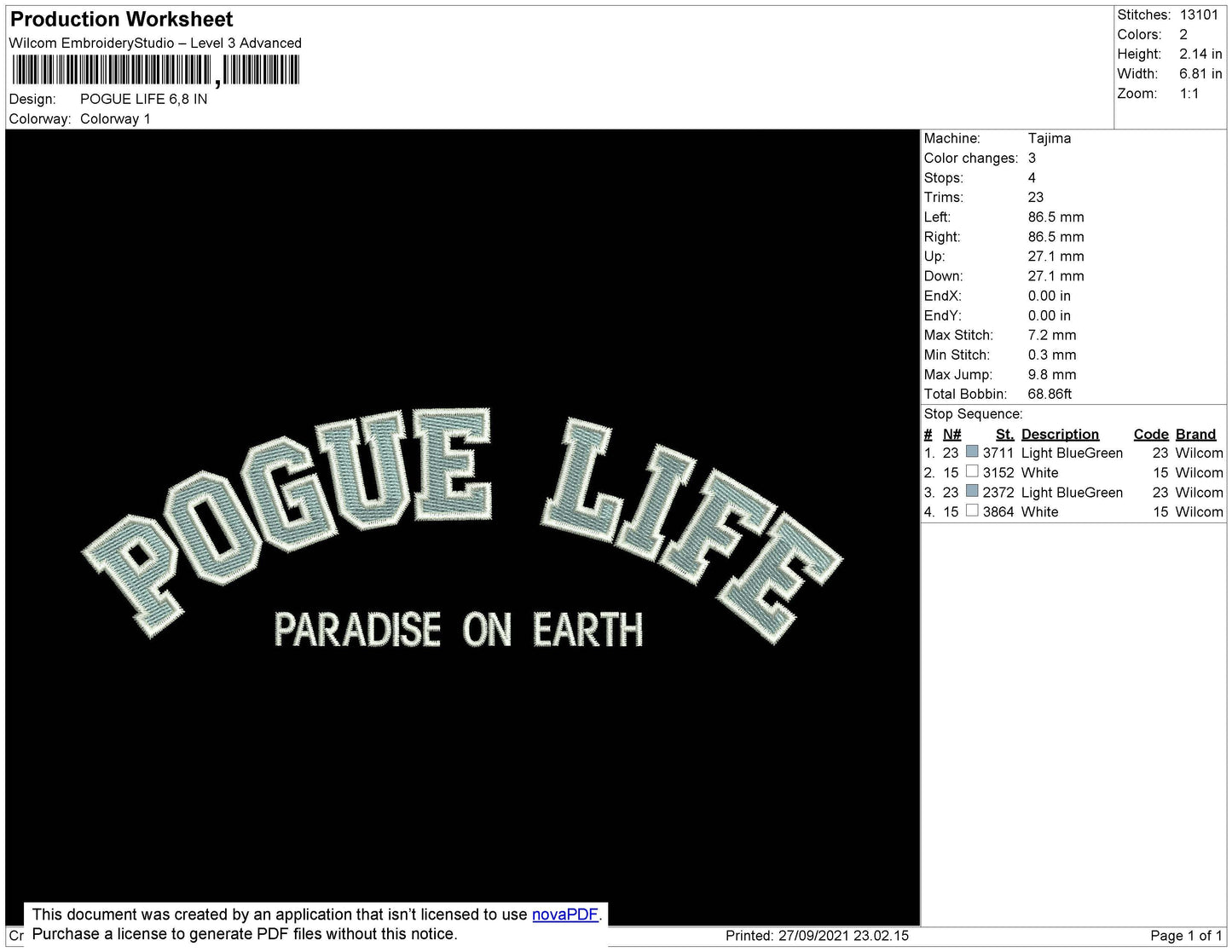Select the Down value '27.1 mm'
This screenshot has width=1232, height=952.
click(x=1056, y=276)
